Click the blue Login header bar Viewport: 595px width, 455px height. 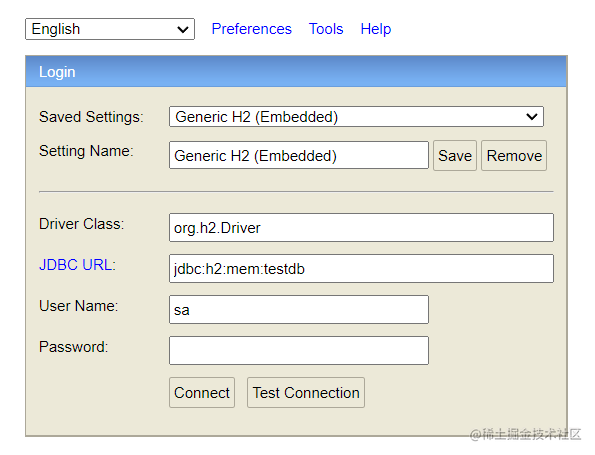(x=296, y=72)
